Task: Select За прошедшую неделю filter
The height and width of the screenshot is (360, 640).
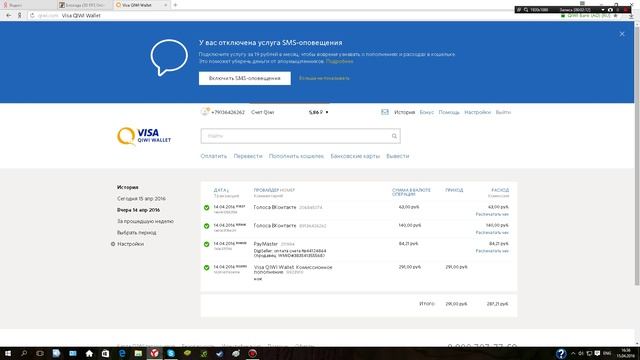Action: tap(145, 221)
